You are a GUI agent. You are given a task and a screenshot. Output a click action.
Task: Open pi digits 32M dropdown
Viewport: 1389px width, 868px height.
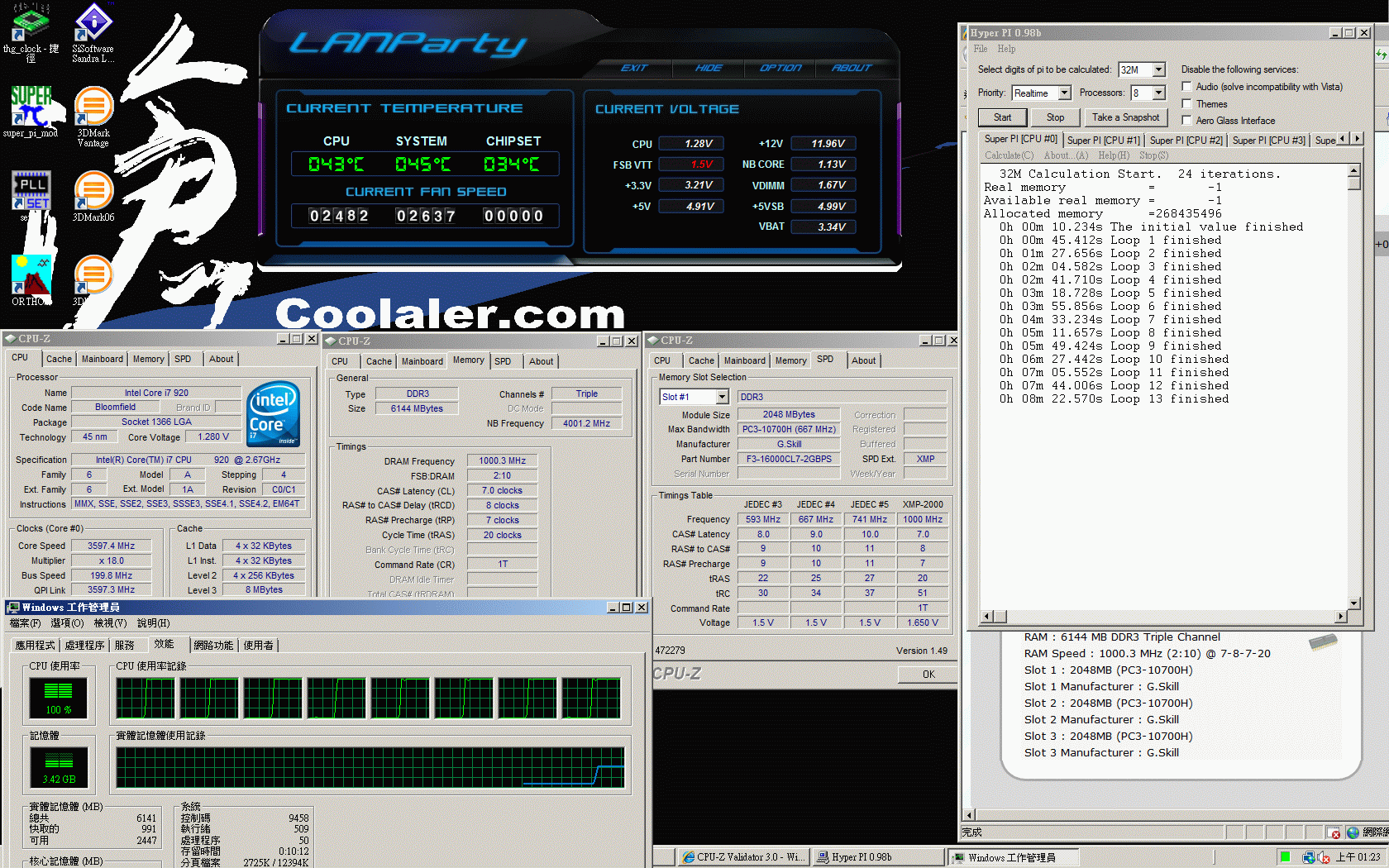[x=1158, y=70]
